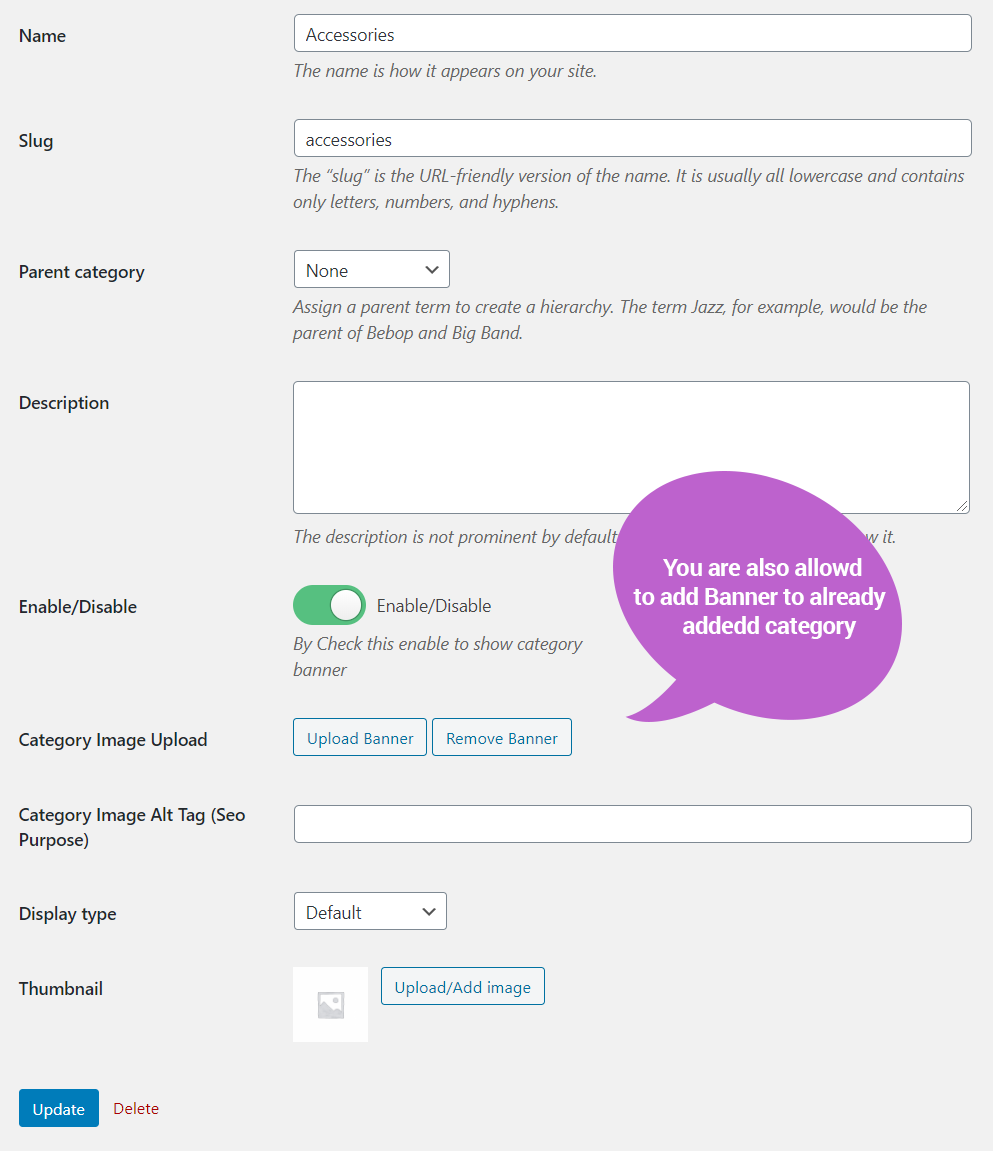993x1152 pixels.
Task: Focus the Category Image Alt Tag field
Action: (x=632, y=824)
